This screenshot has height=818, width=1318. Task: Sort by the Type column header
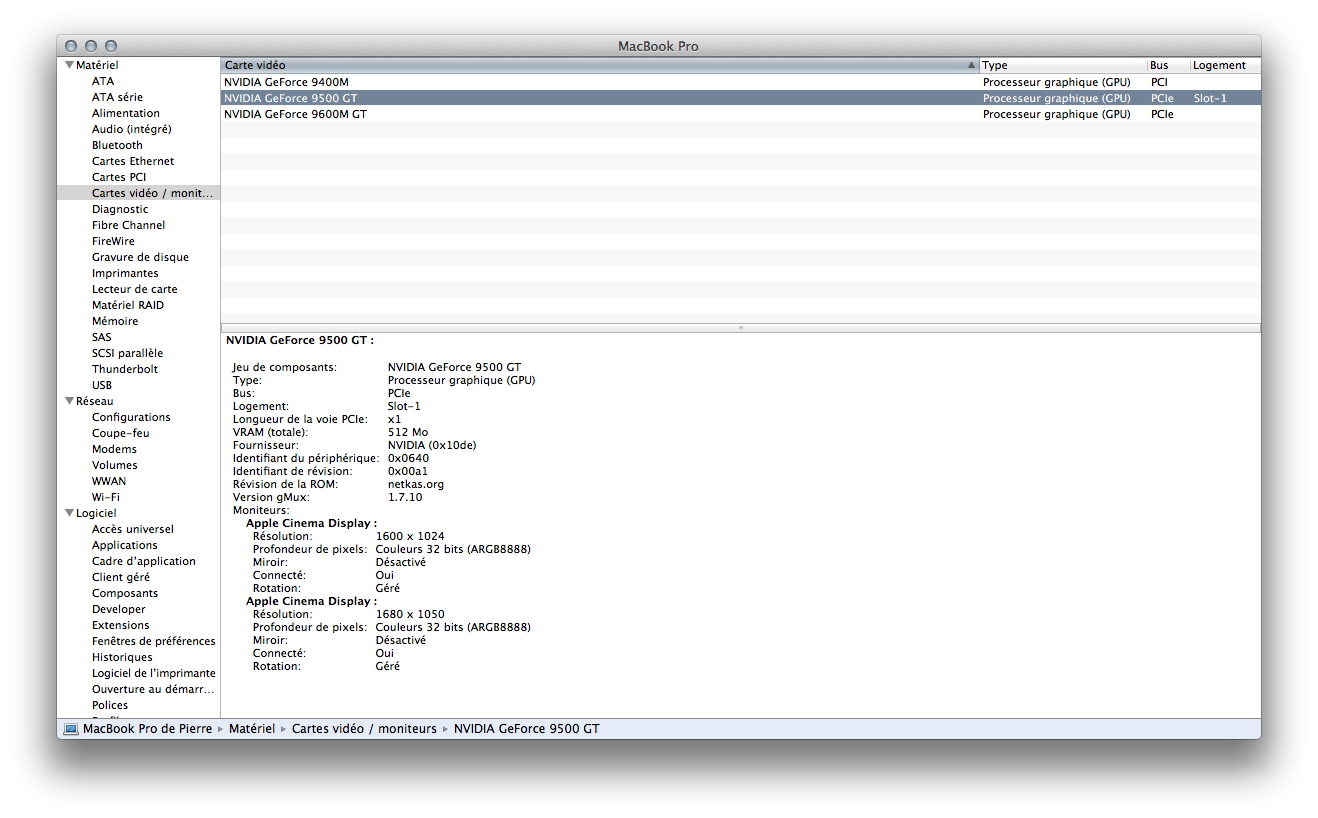1060,66
